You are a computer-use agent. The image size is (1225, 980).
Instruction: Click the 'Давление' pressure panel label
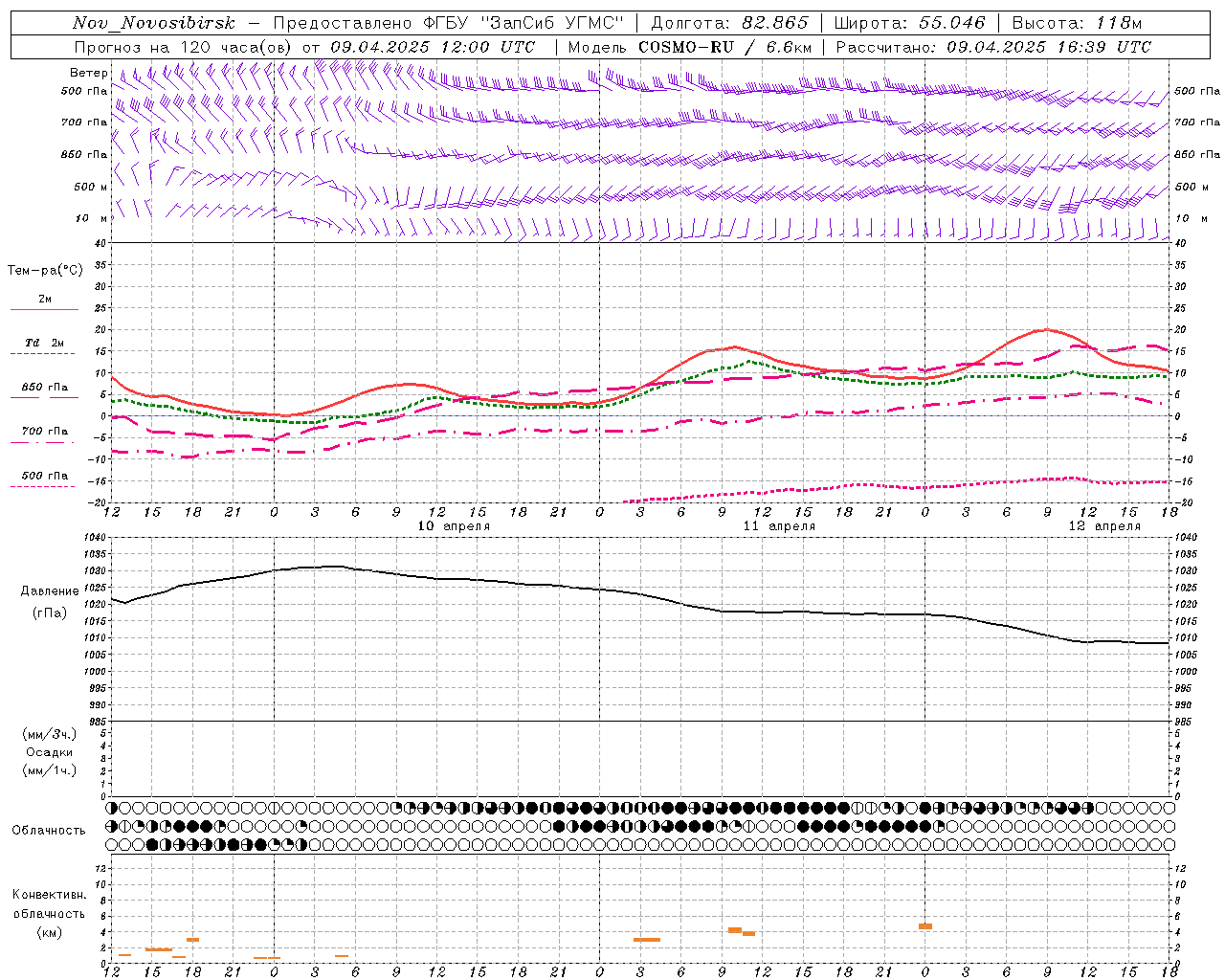50,591
